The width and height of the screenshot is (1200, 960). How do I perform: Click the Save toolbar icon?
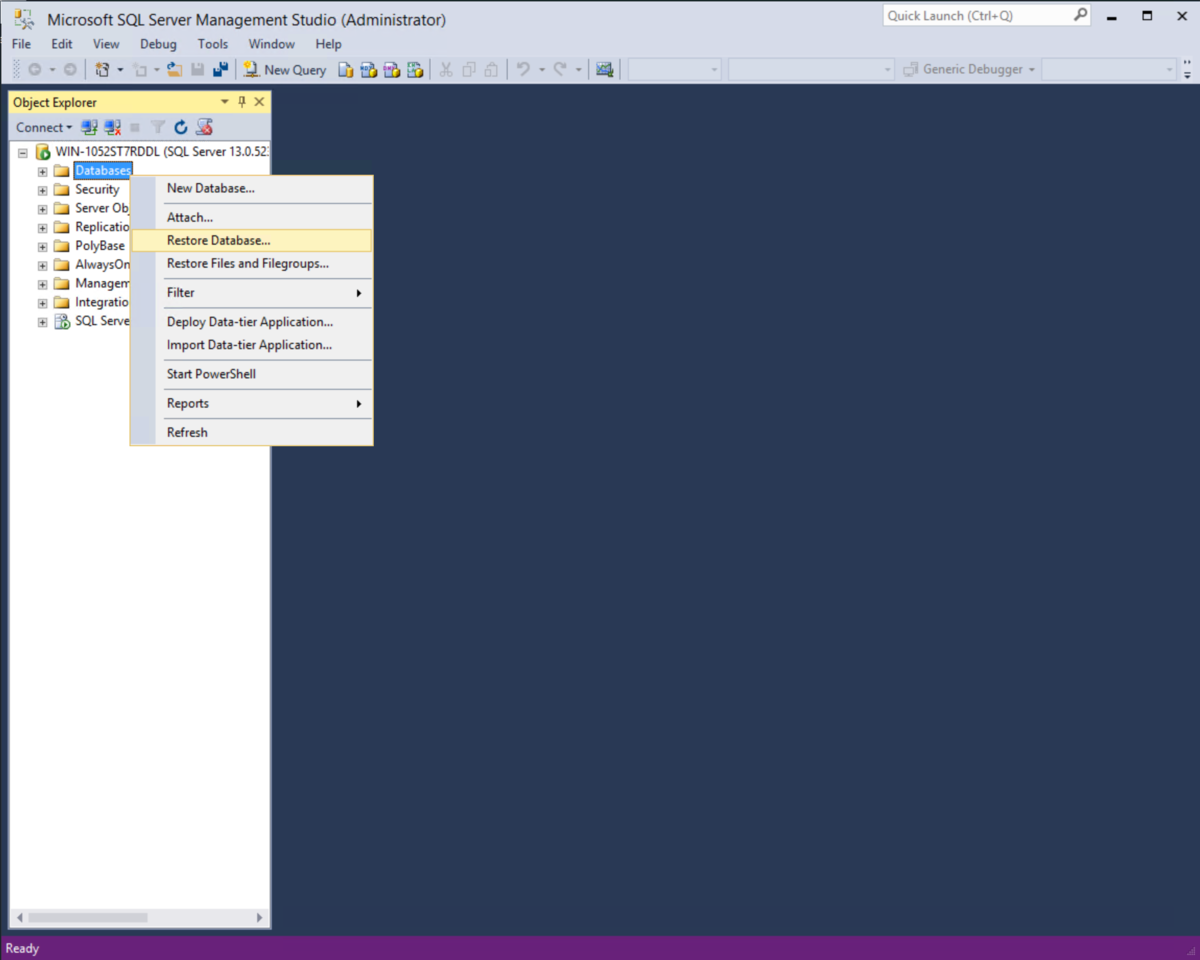click(197, 70)
